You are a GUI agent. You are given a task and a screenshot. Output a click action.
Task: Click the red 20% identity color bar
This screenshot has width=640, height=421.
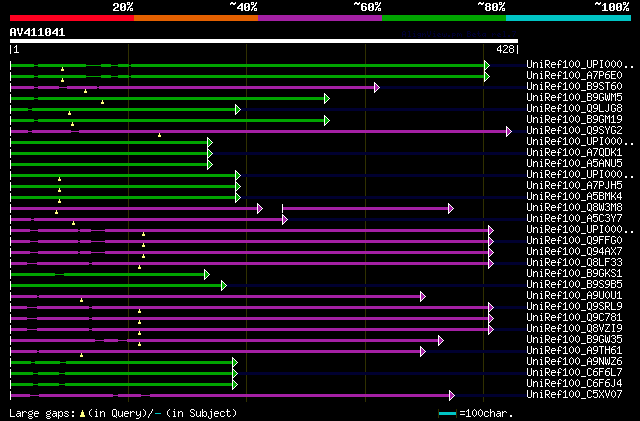click(72, 18)
